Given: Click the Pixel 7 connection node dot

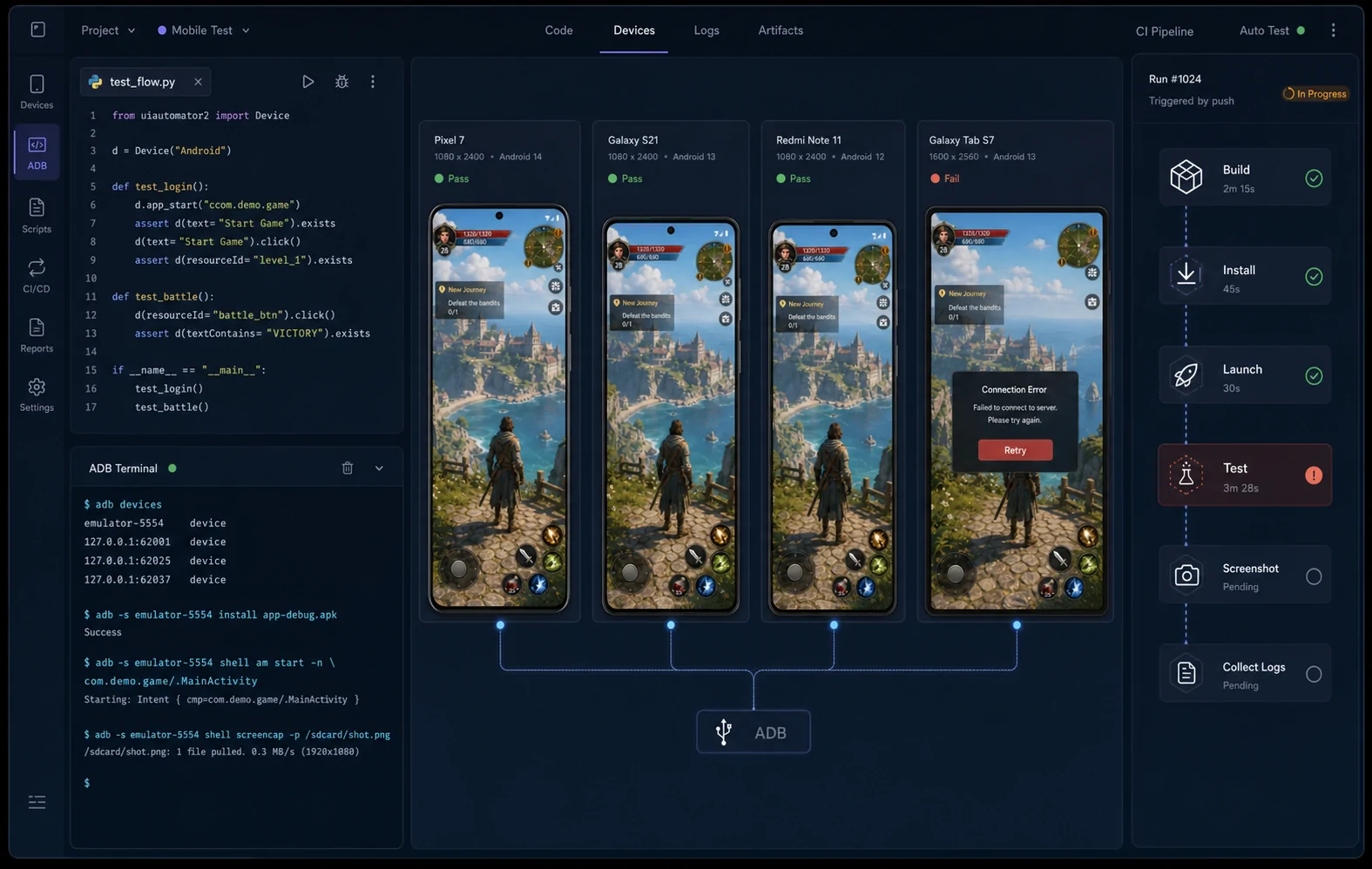Looking at the screenshot, I should pyautogui.click(x=500, y=625).
